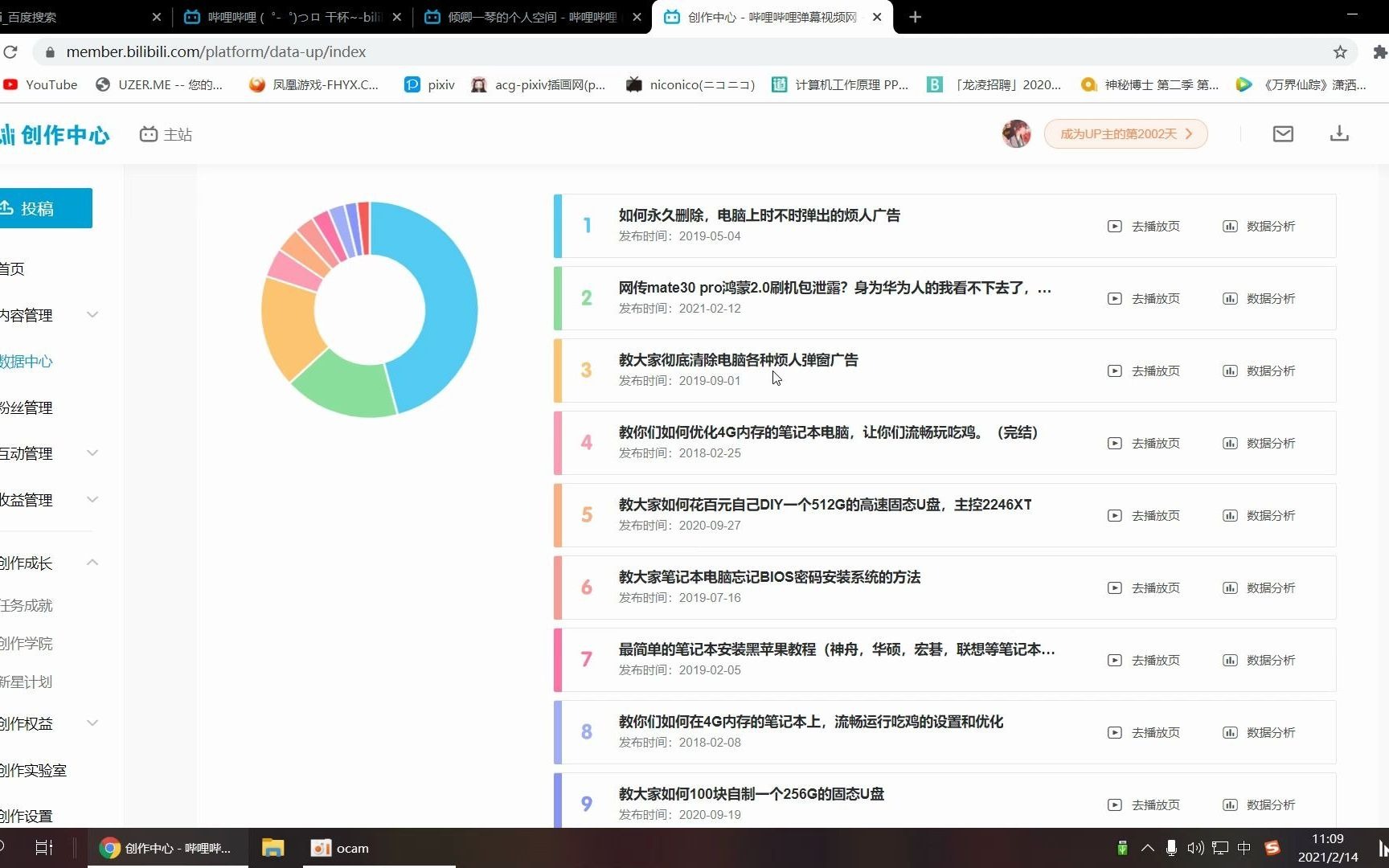Click the download icon in the top bar
This screenshot has height=868, width=1389.
point(1338,133)
